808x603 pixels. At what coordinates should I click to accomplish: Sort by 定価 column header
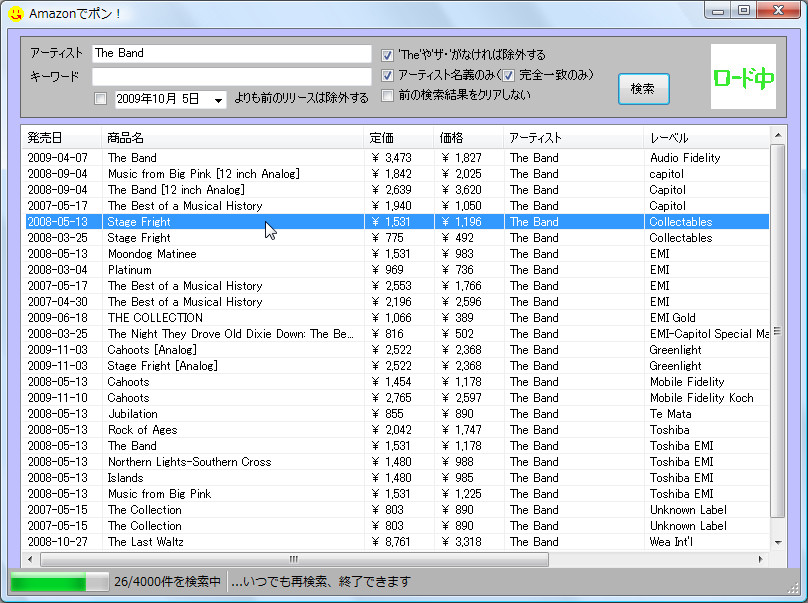point(398,138)
